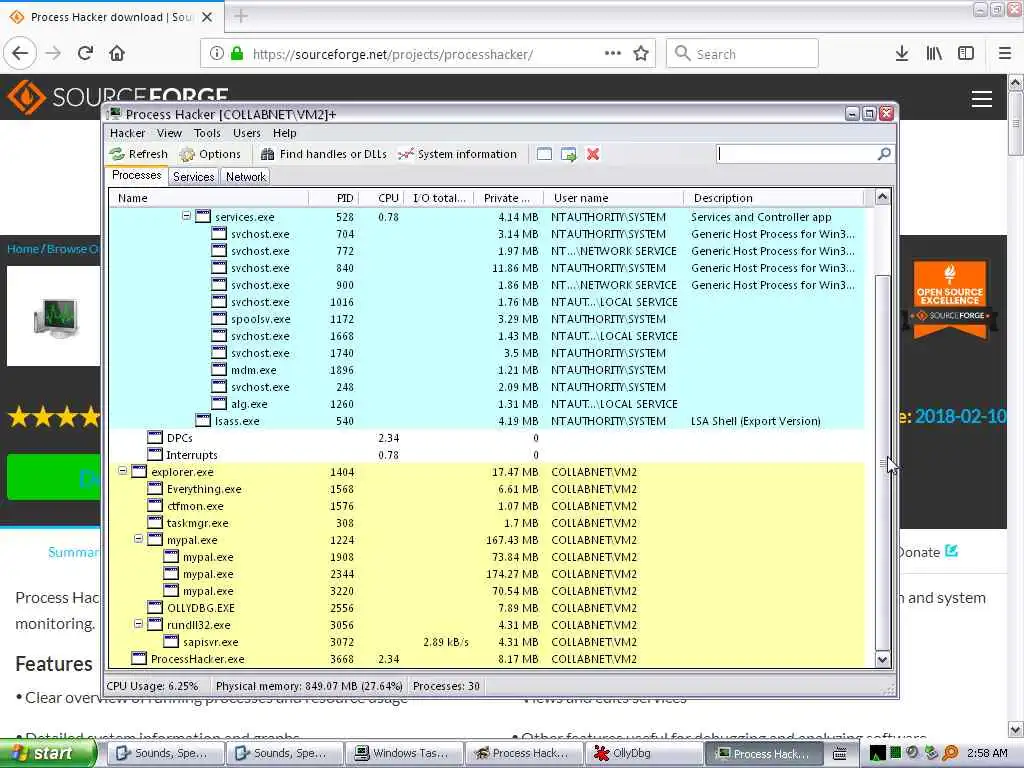Screen dimensions: 1024x768
Task: Select the mdm.exe process
Action: point(487,370)
